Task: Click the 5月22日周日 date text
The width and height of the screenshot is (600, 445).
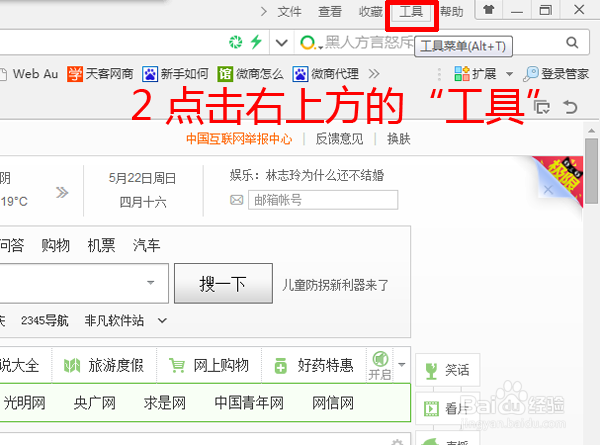Action: [142, 178]
